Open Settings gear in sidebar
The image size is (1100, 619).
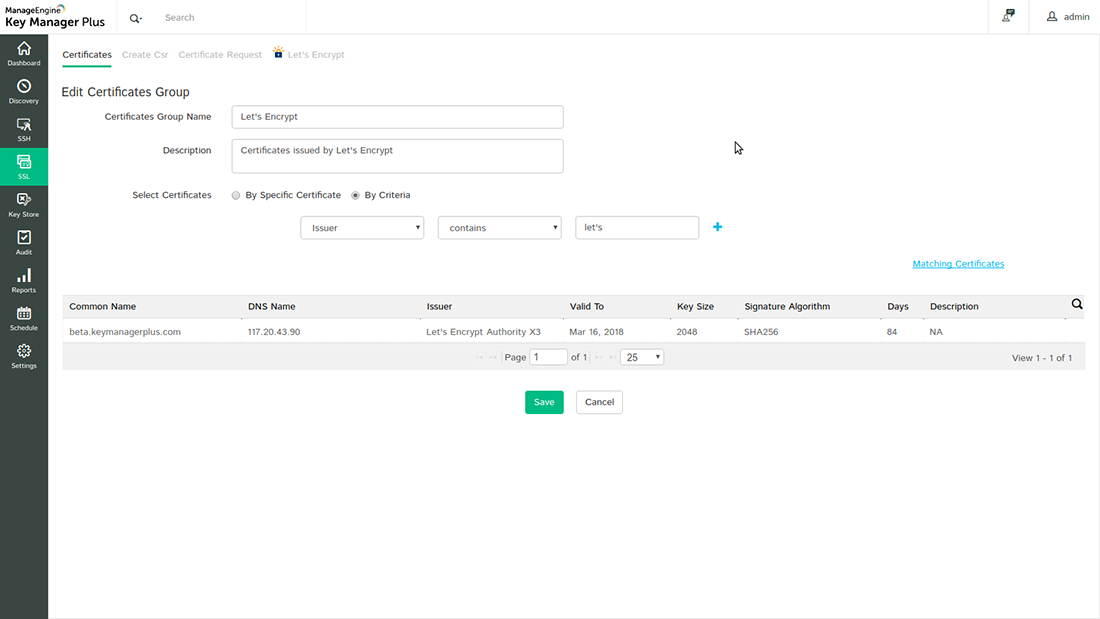(x=24, y=352)
